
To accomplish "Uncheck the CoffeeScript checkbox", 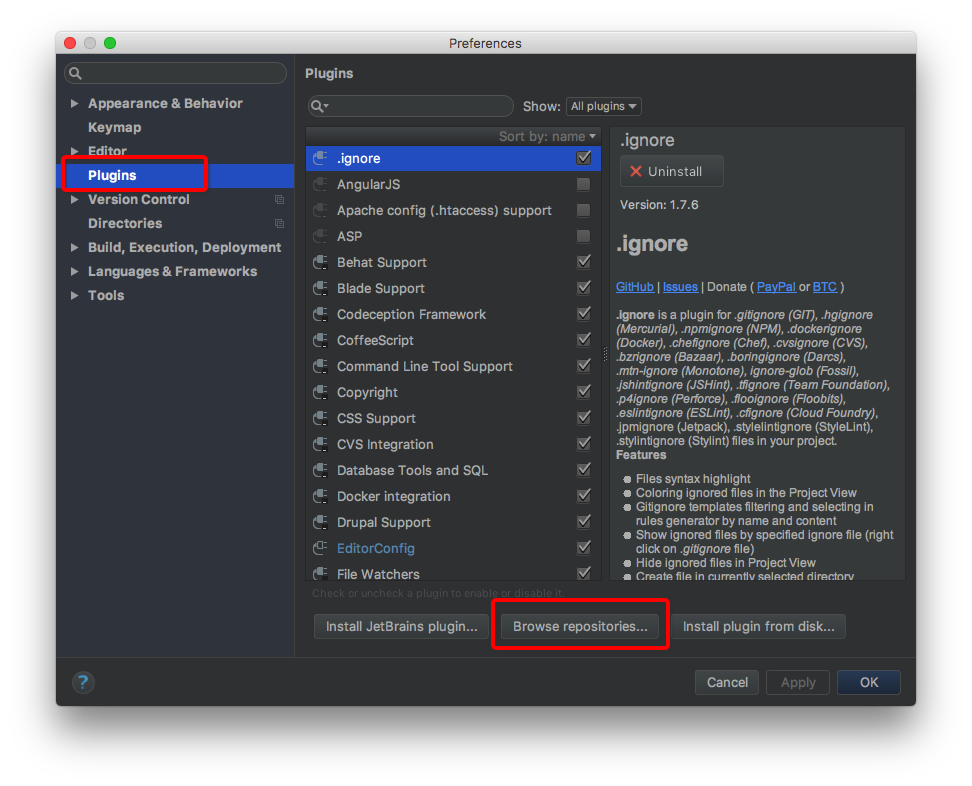I will click(x=583, y=340).
